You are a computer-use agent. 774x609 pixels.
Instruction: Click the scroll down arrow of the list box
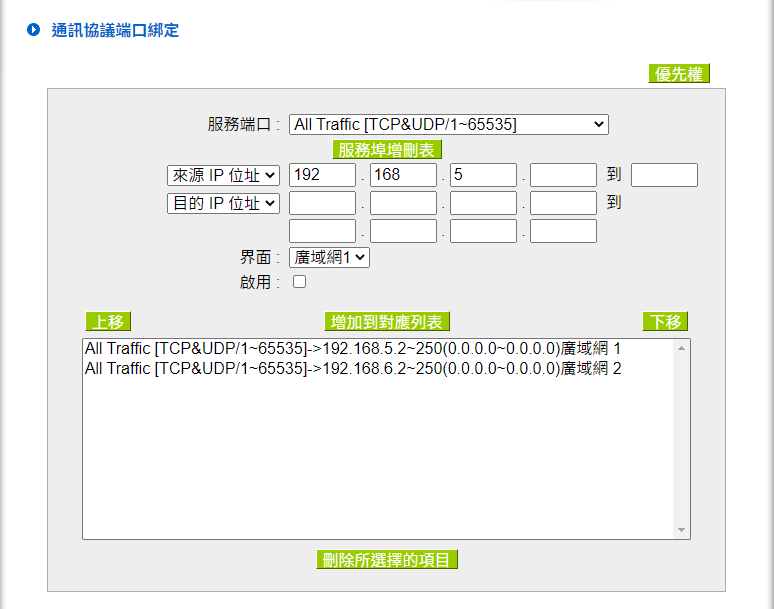[682, 530]
